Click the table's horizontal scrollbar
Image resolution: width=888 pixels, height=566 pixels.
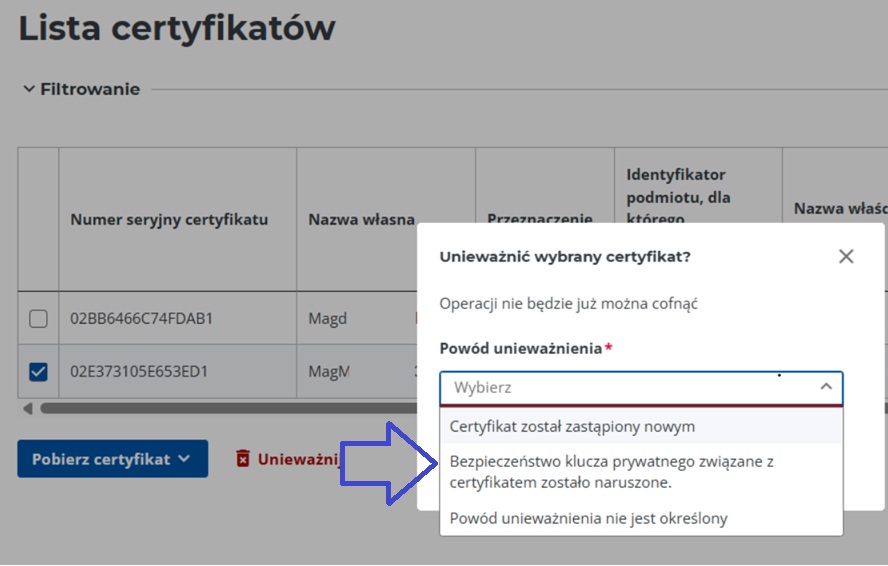coord(220,408)
